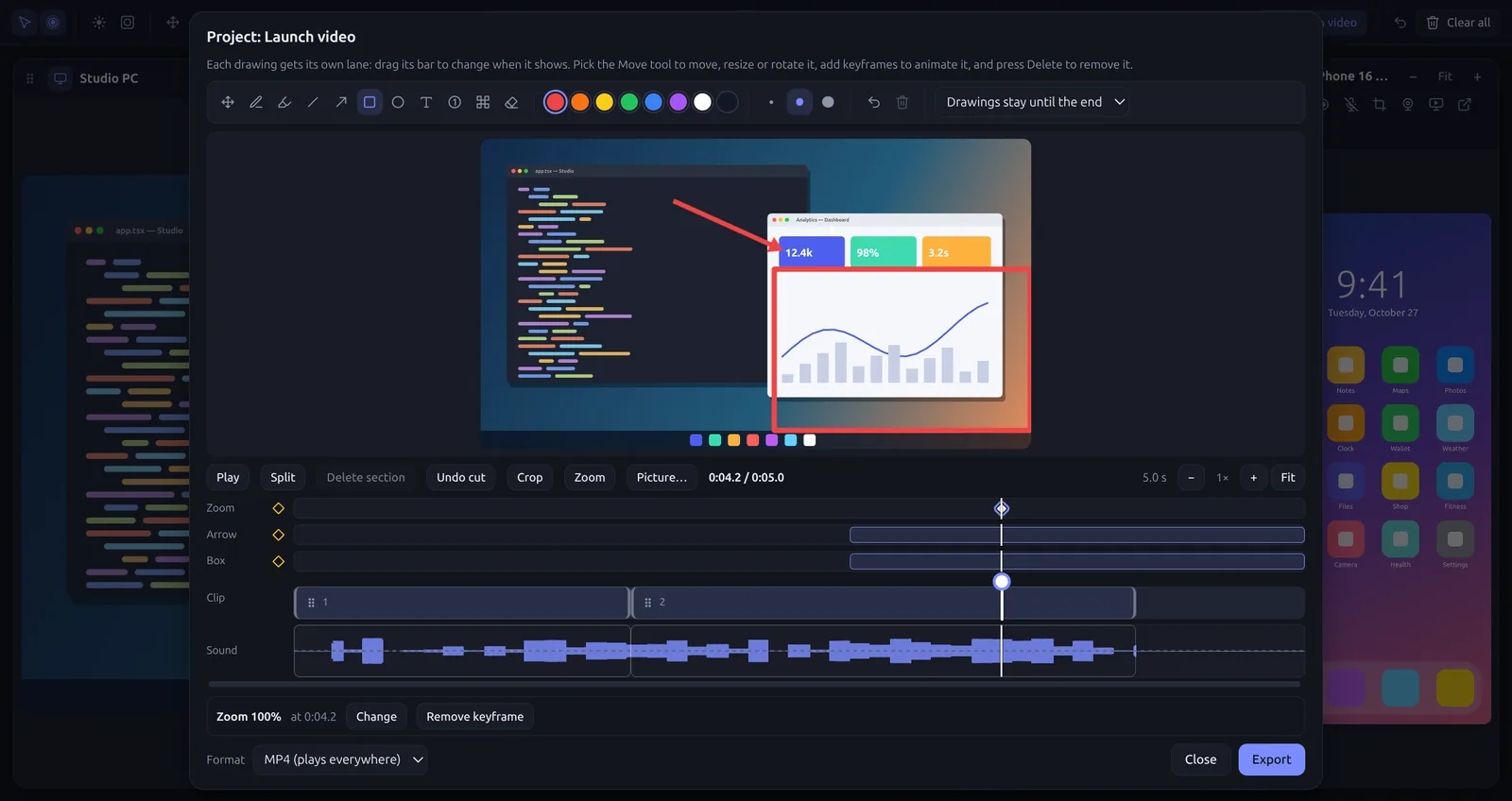The height and width of the screenshot is (801, 1512).
Task: Toggle keyframe diamond for Box lane
Action: tap(279, 561)
